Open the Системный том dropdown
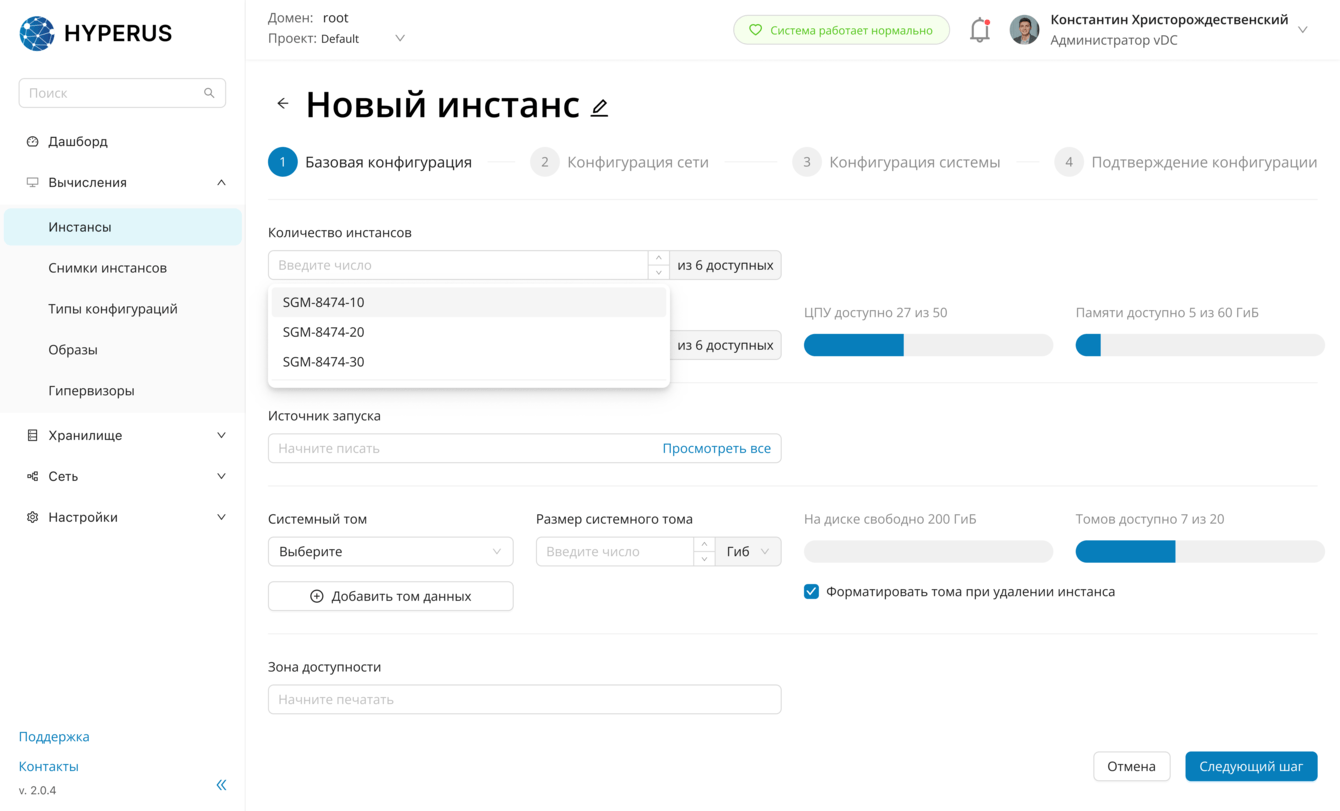Viewport: 1340px width, 811px height. (x=390, y=552)
